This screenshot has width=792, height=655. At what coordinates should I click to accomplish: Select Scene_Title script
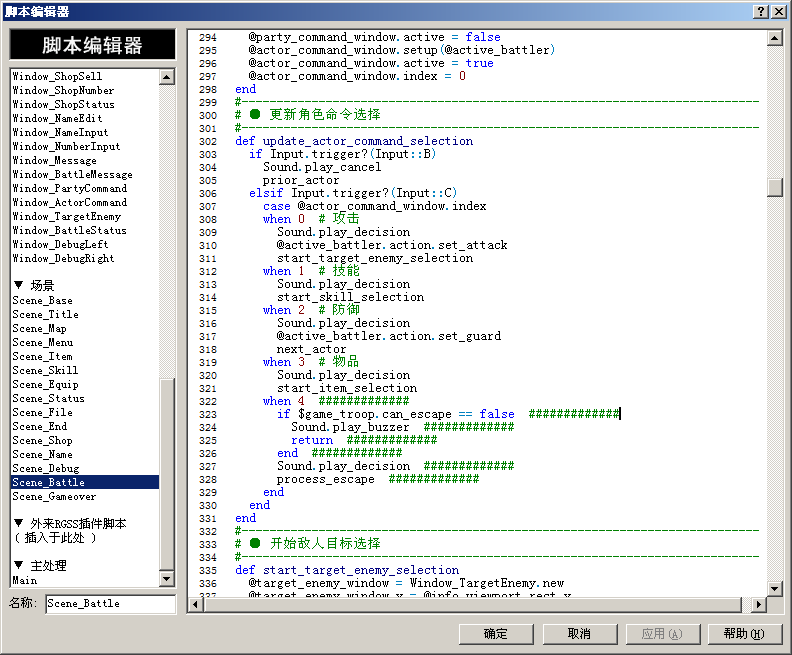(45, 315)
